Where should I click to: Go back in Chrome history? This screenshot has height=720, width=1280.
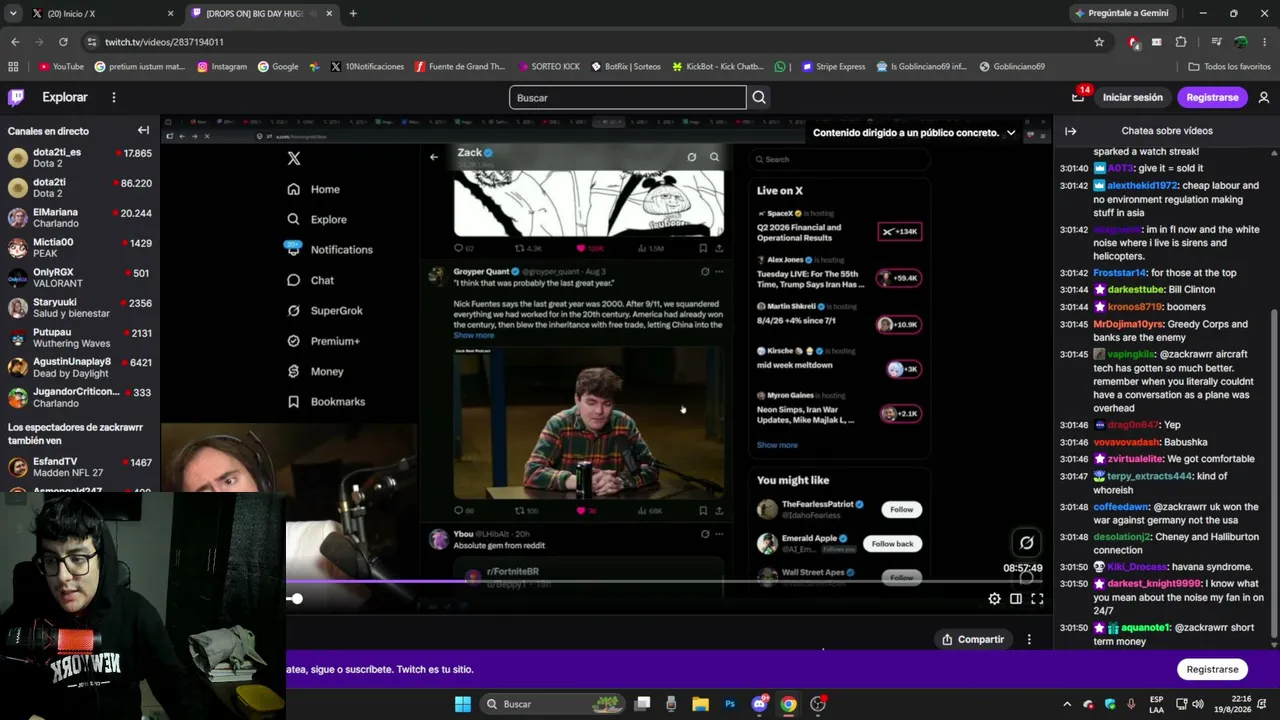coord(15,42)
